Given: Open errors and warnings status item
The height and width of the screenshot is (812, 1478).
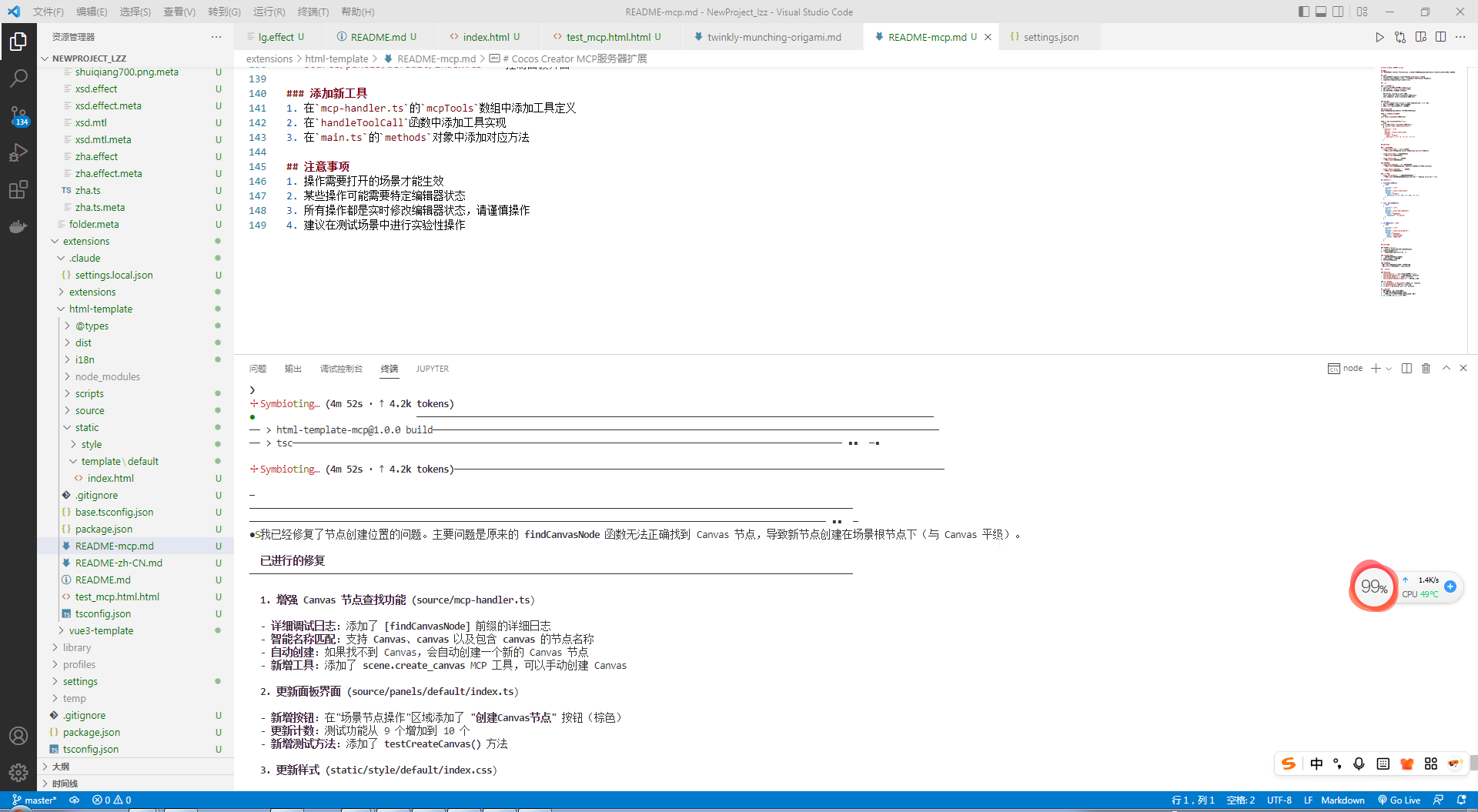Looking at the screenshot, I should click(x=112, y=800).
